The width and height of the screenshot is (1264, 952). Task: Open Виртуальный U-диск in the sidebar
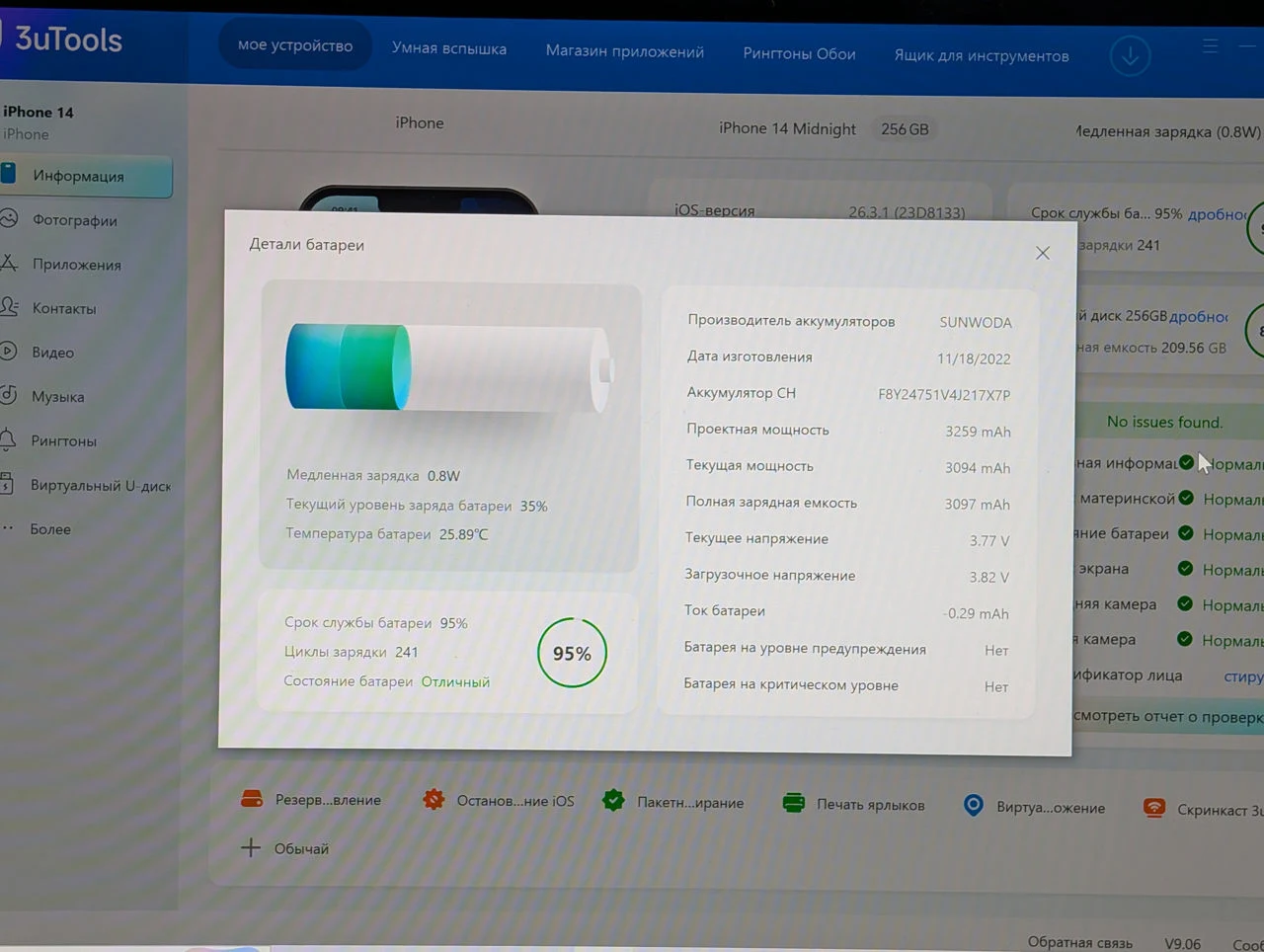[100, 486]
